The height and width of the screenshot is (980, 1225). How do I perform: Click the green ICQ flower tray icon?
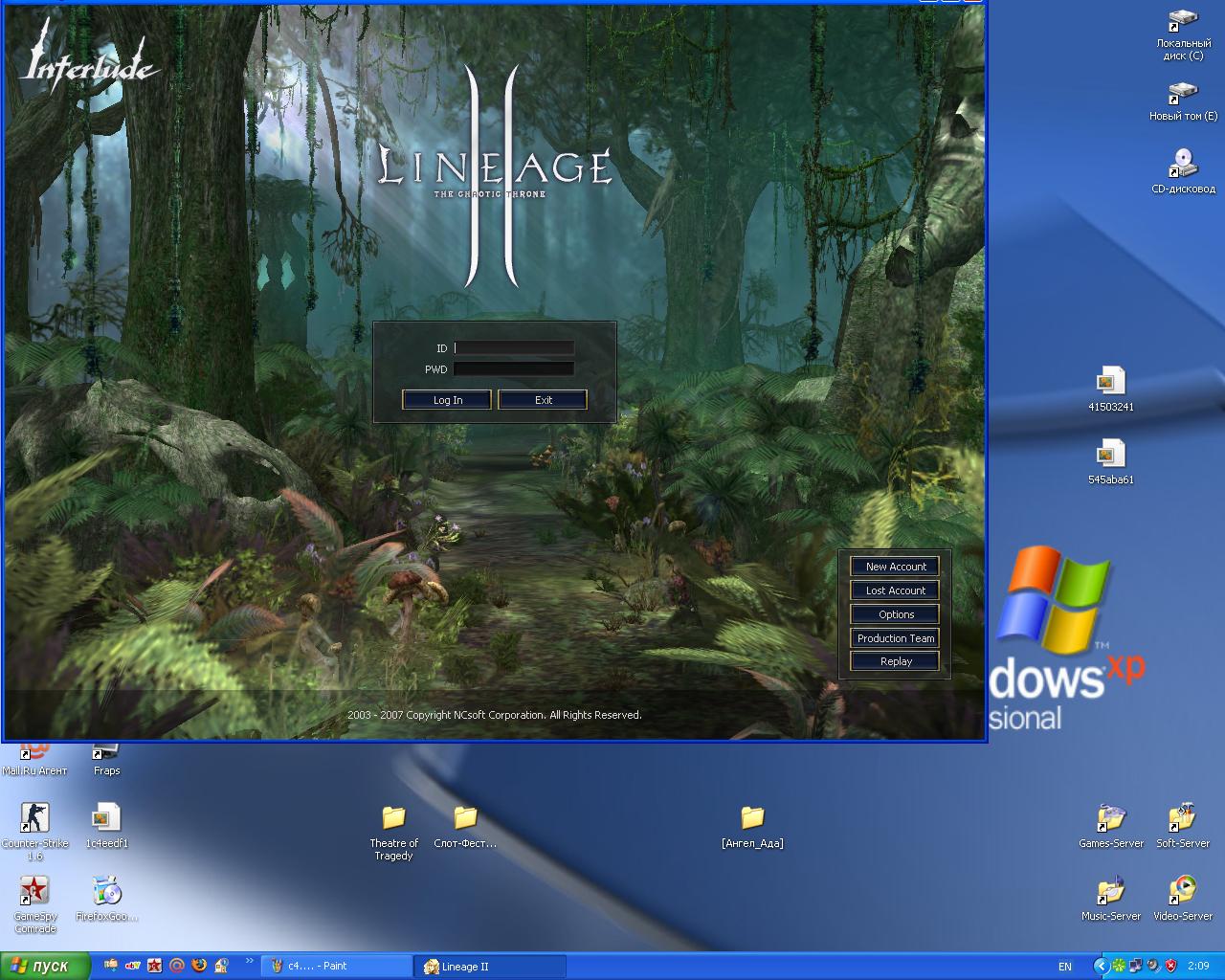[1118, 967]
